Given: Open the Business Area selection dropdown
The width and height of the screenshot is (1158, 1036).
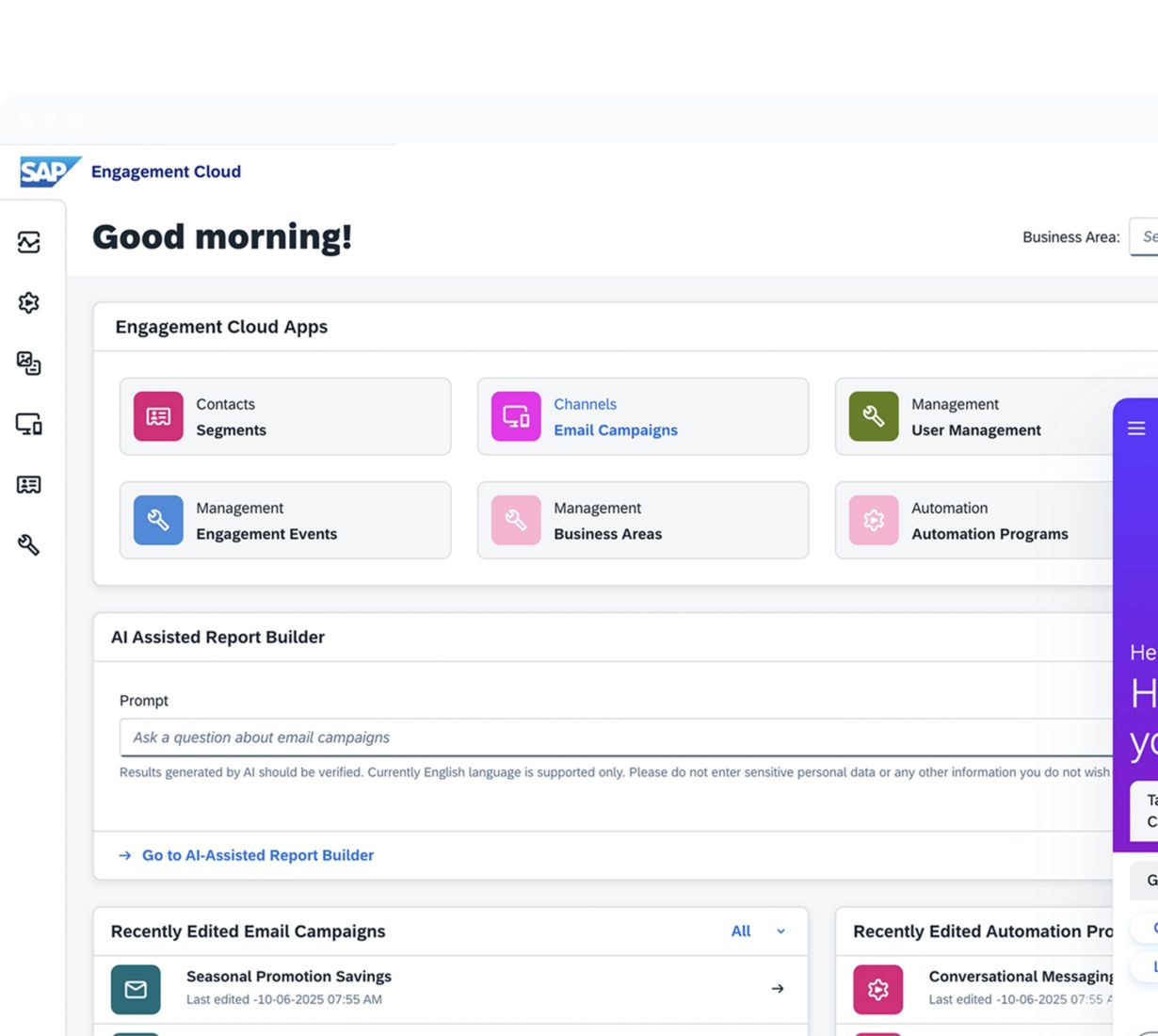Looking at the screenshot, I should pos(1144,237).
